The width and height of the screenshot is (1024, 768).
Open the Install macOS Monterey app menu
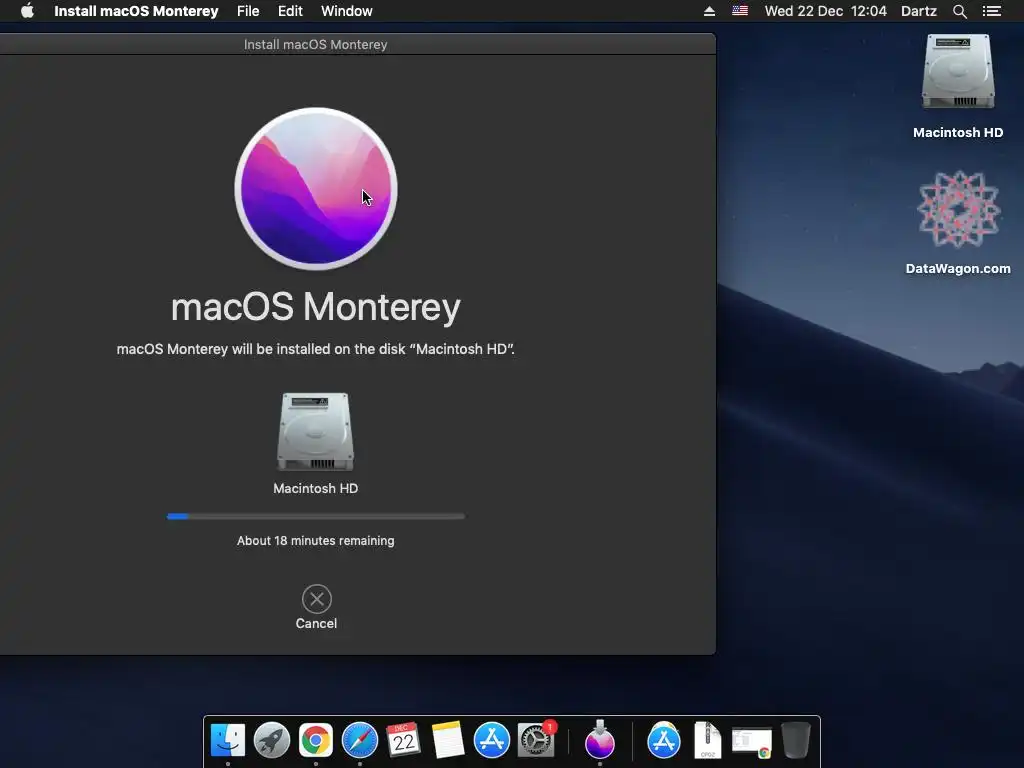coord(136,11)
